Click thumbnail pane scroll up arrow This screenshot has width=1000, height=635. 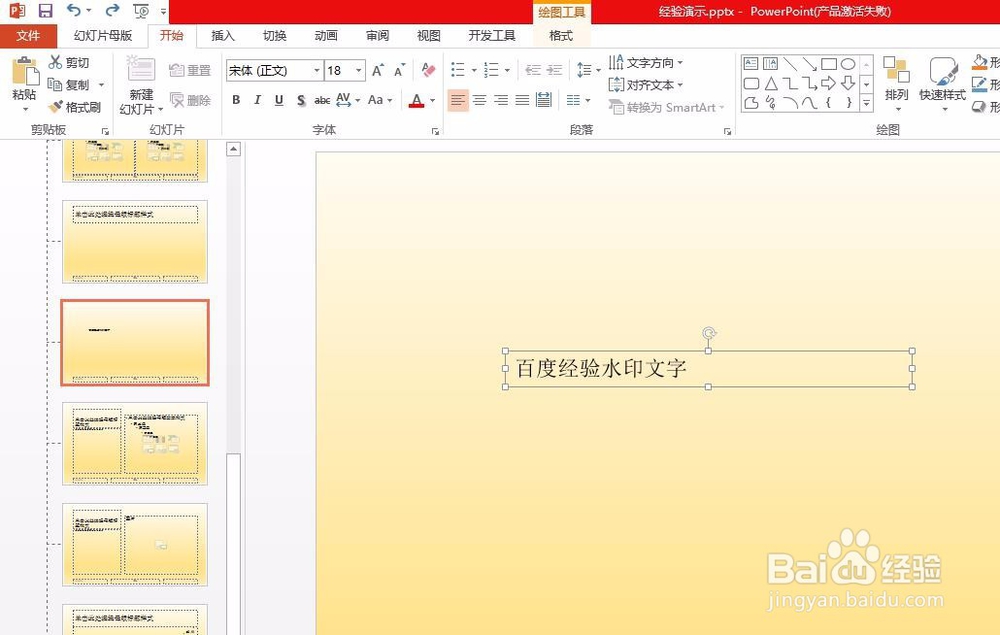tap(233, 149)
